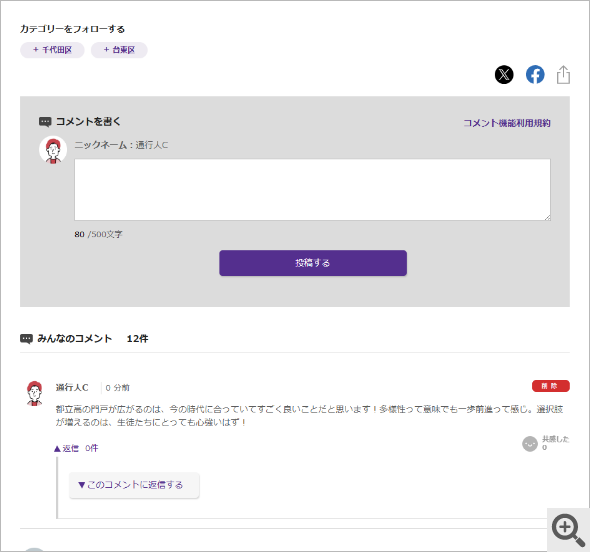
Task: Click the みんなのコメント speech bubble icon
Action: point(26,339)
